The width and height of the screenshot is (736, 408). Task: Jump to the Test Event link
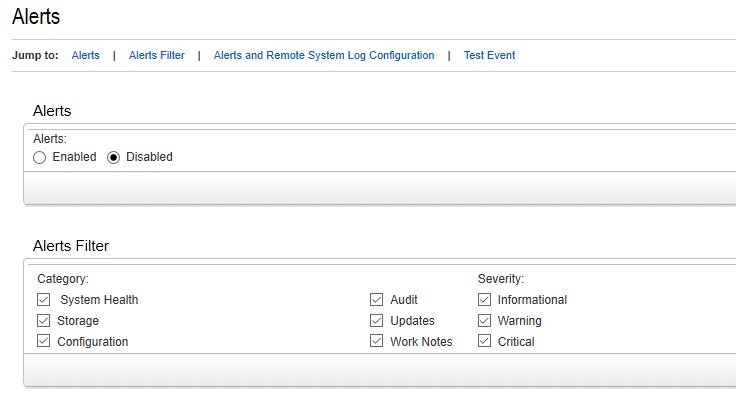pyautogui.click(x=490, y=55)
